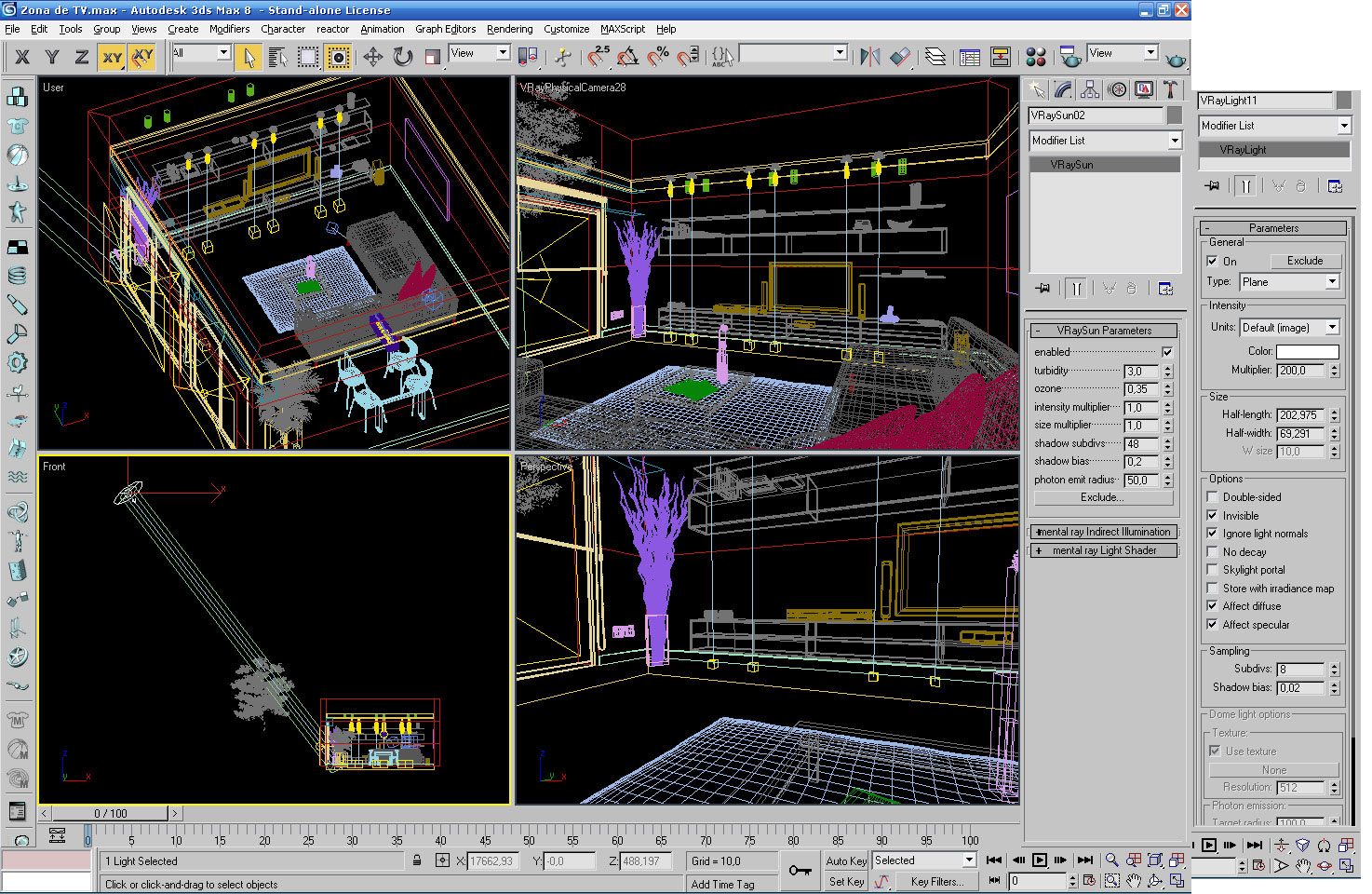Open the Mirror tool
Screen dimensions: 1372x894
(x=870, y=58)
